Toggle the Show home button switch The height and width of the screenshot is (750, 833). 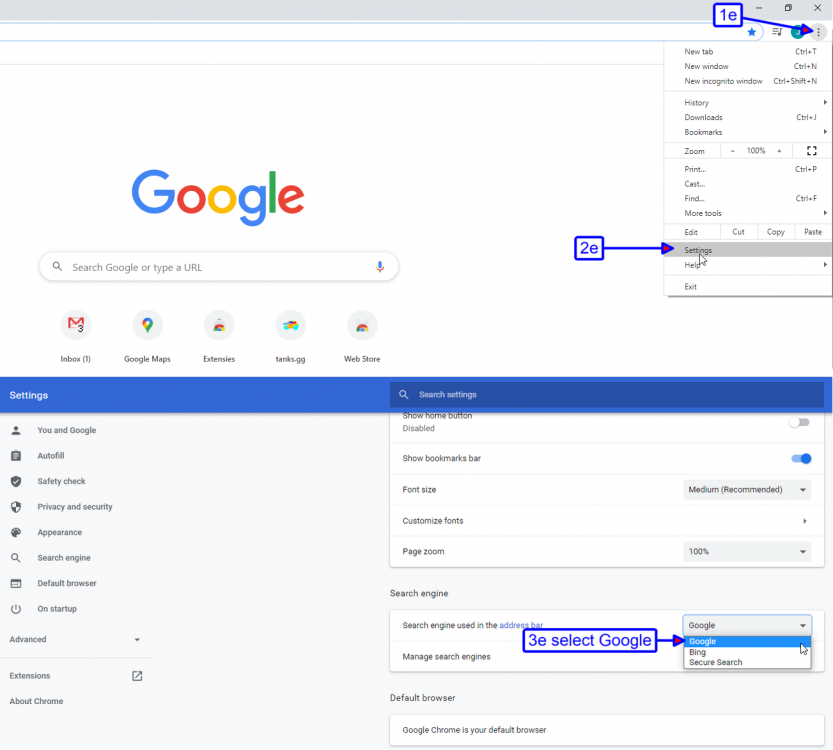point(800,422)
